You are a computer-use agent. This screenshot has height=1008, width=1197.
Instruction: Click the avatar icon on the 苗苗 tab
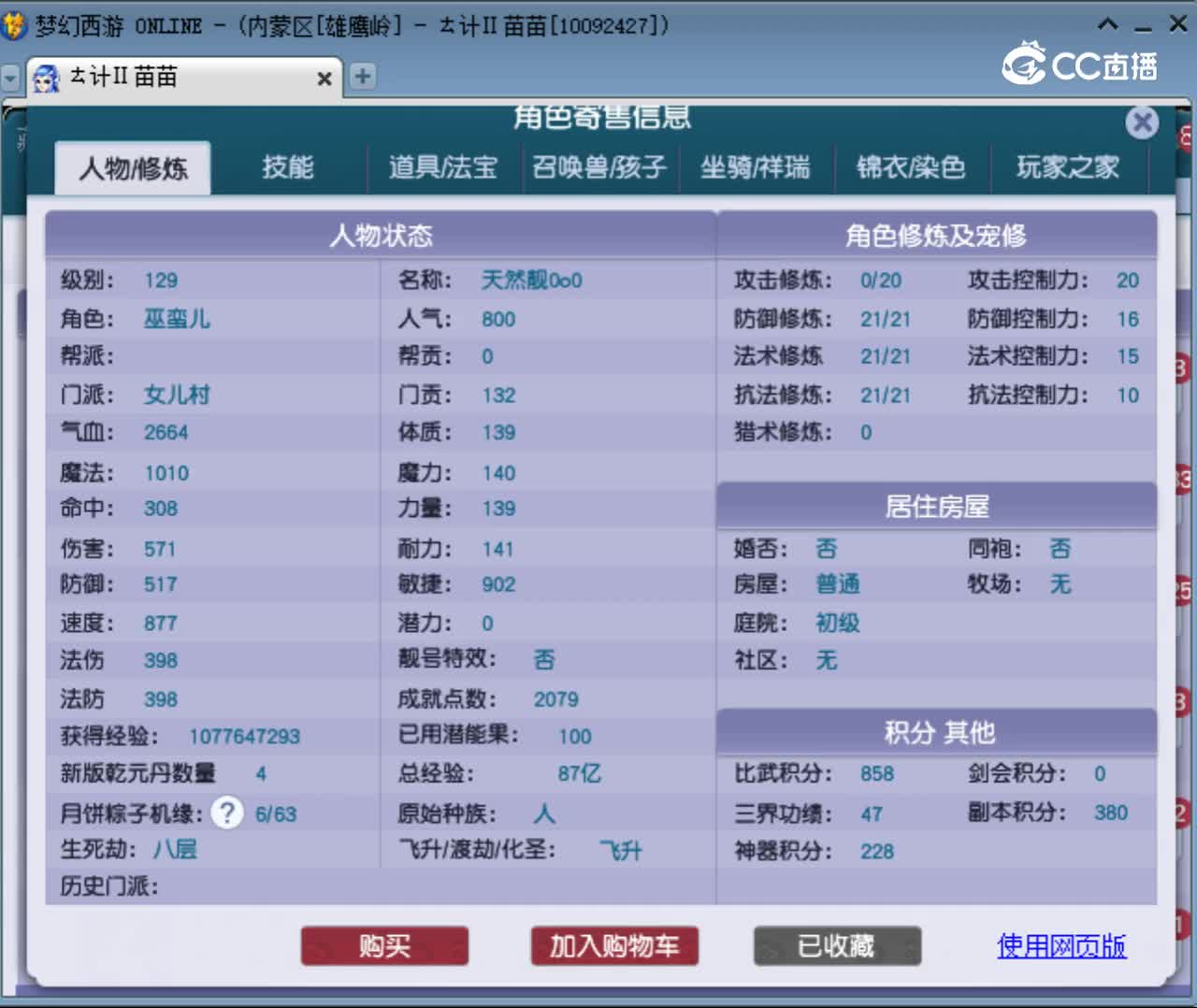coord(46,79)
